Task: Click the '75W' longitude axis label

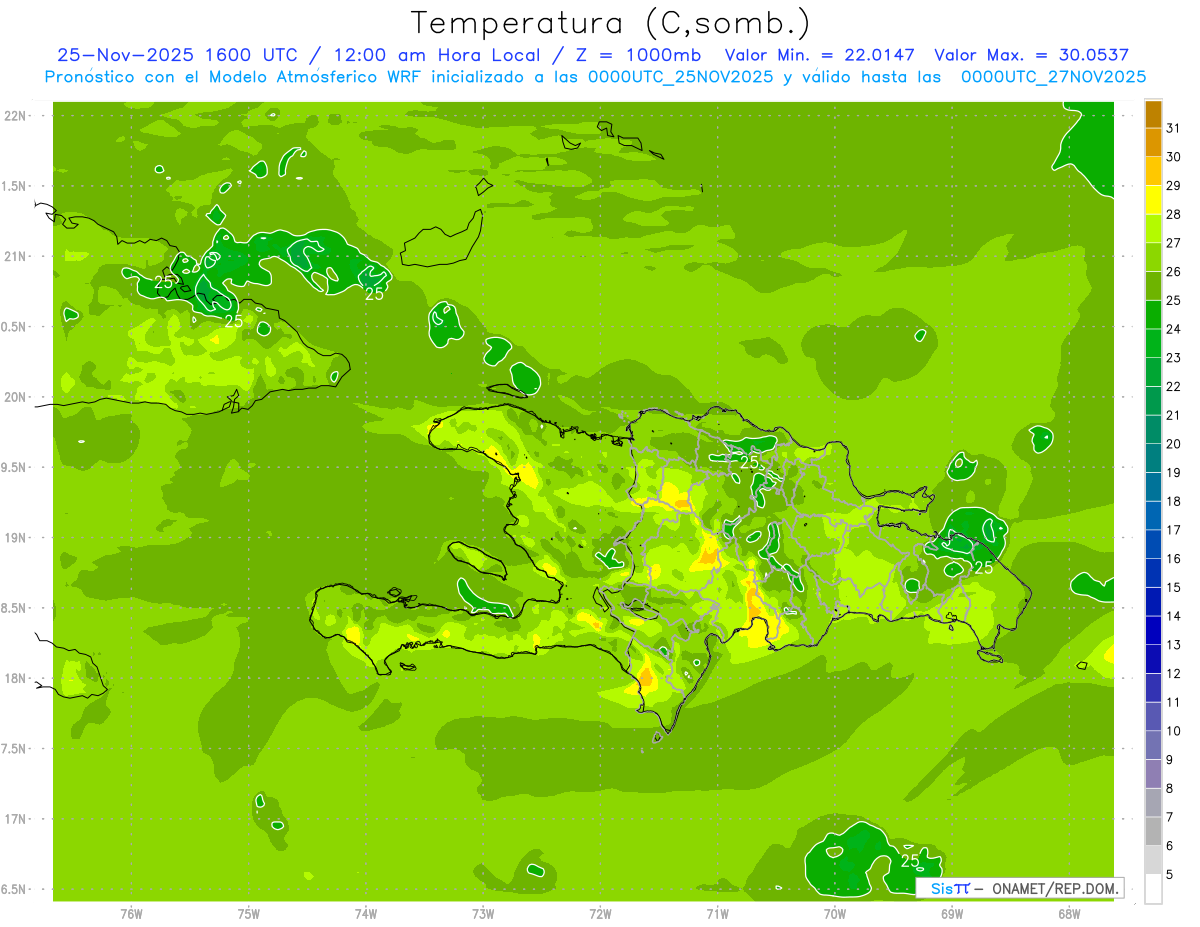Action: [x=249, y=914]
